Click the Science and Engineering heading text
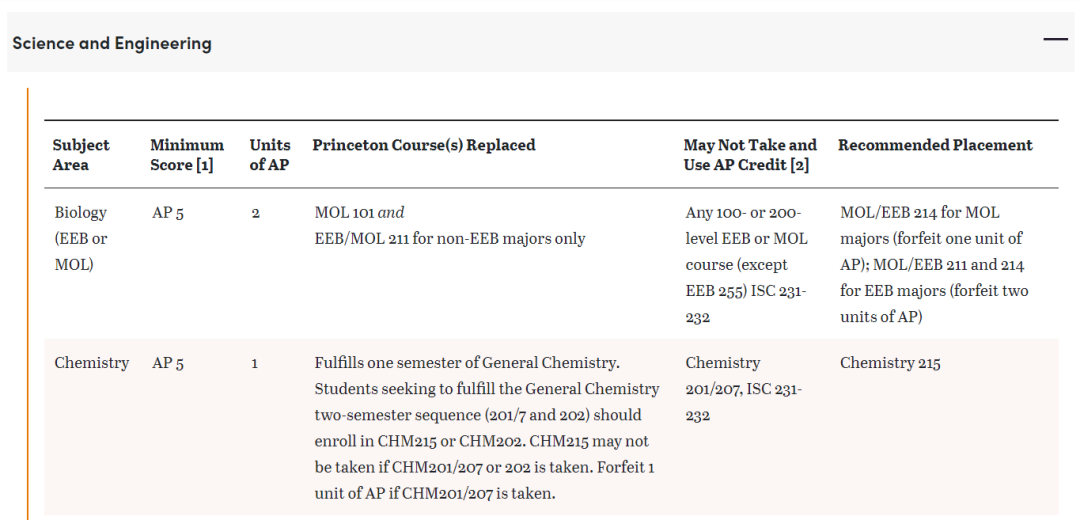This screenshot has height=520, width=1080. [112, 43]
